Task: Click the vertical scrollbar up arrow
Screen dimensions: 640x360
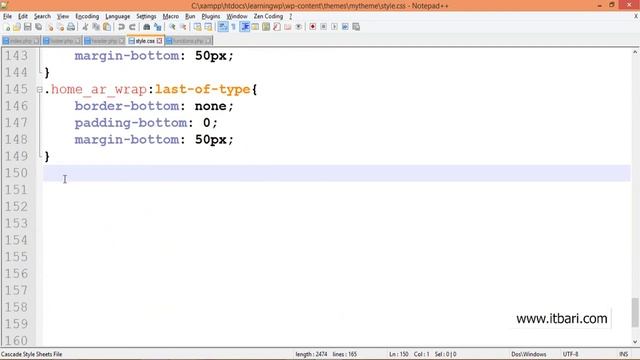Action: pos(635,52)
